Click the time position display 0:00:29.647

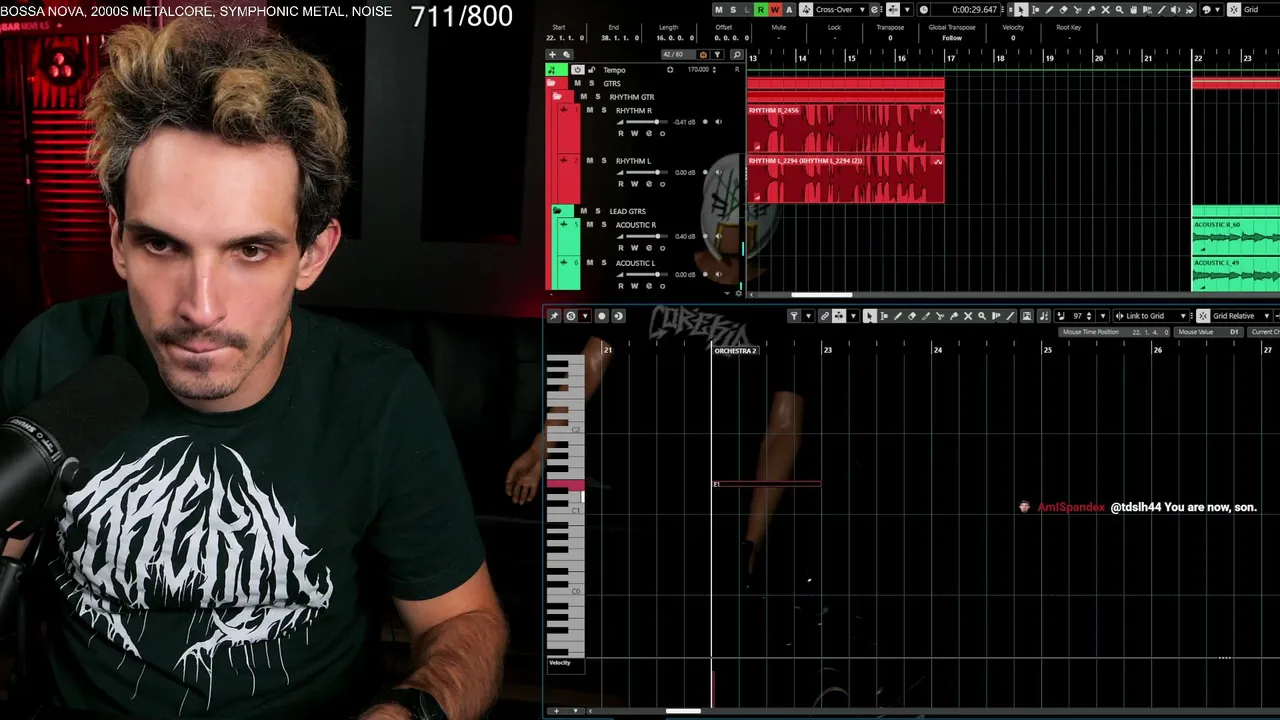click(x=974, y=10)
